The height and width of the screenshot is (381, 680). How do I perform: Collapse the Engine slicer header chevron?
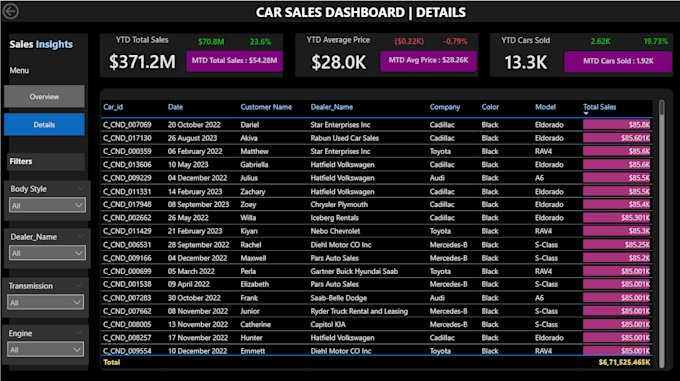click(x=78, y=333)
